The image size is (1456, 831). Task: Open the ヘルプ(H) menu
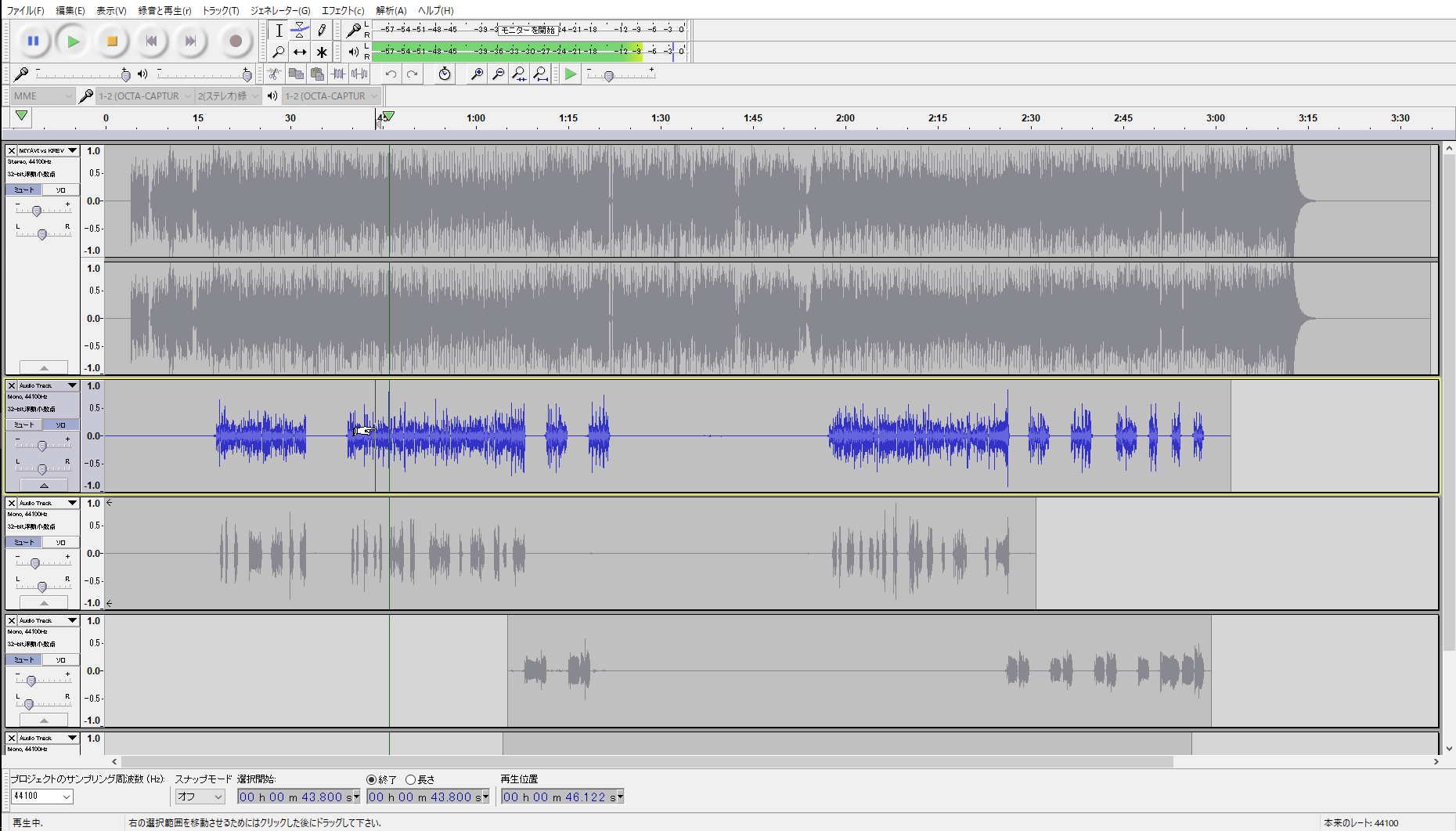[435, 10]
